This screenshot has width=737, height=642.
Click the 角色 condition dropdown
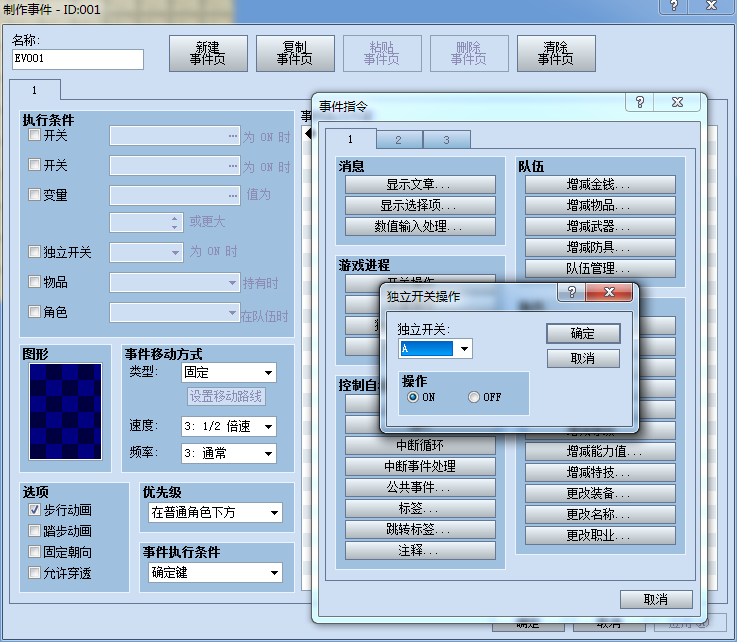point(175,313)
